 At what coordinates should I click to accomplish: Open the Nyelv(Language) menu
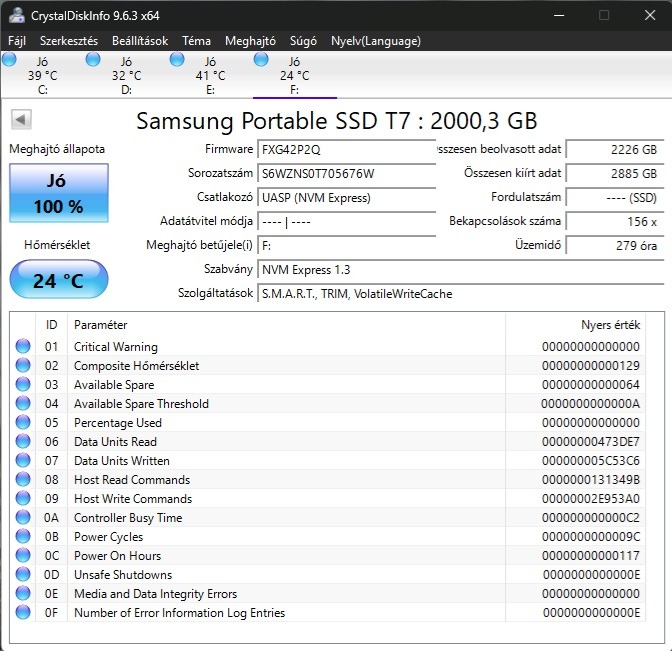point(376,41)
